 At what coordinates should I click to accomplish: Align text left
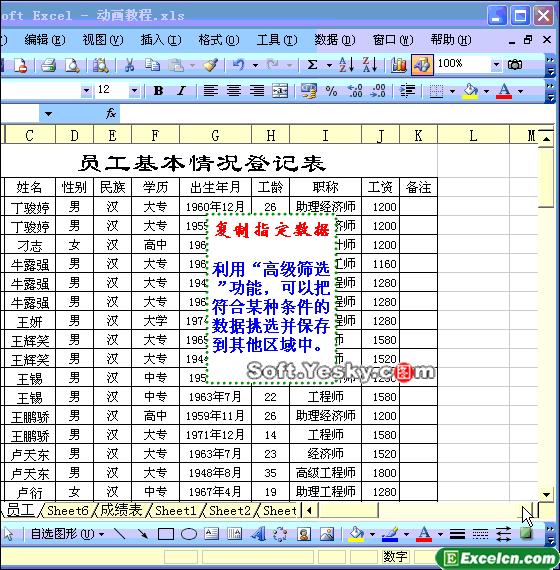211,91
